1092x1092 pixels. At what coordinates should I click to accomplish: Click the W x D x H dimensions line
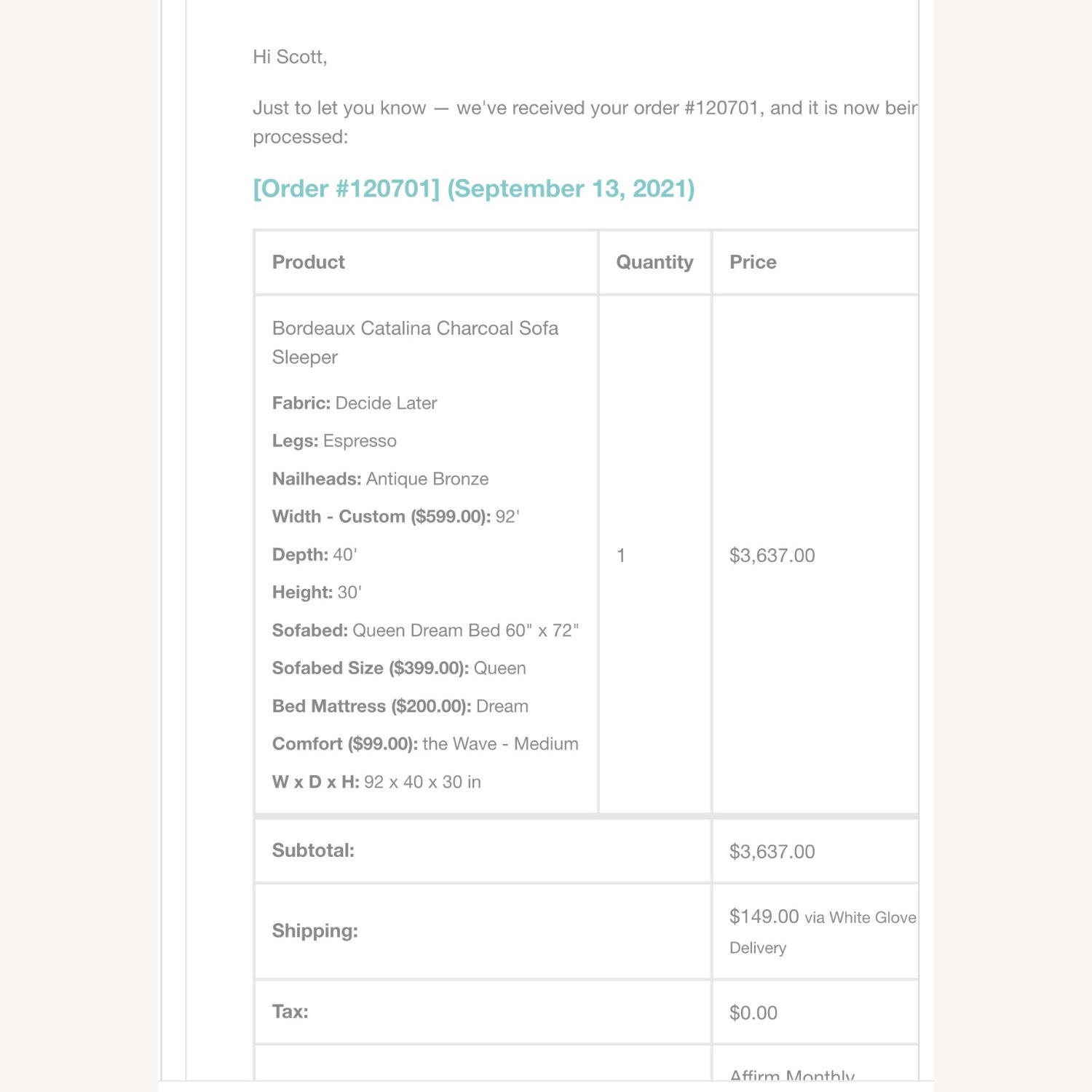376,782
